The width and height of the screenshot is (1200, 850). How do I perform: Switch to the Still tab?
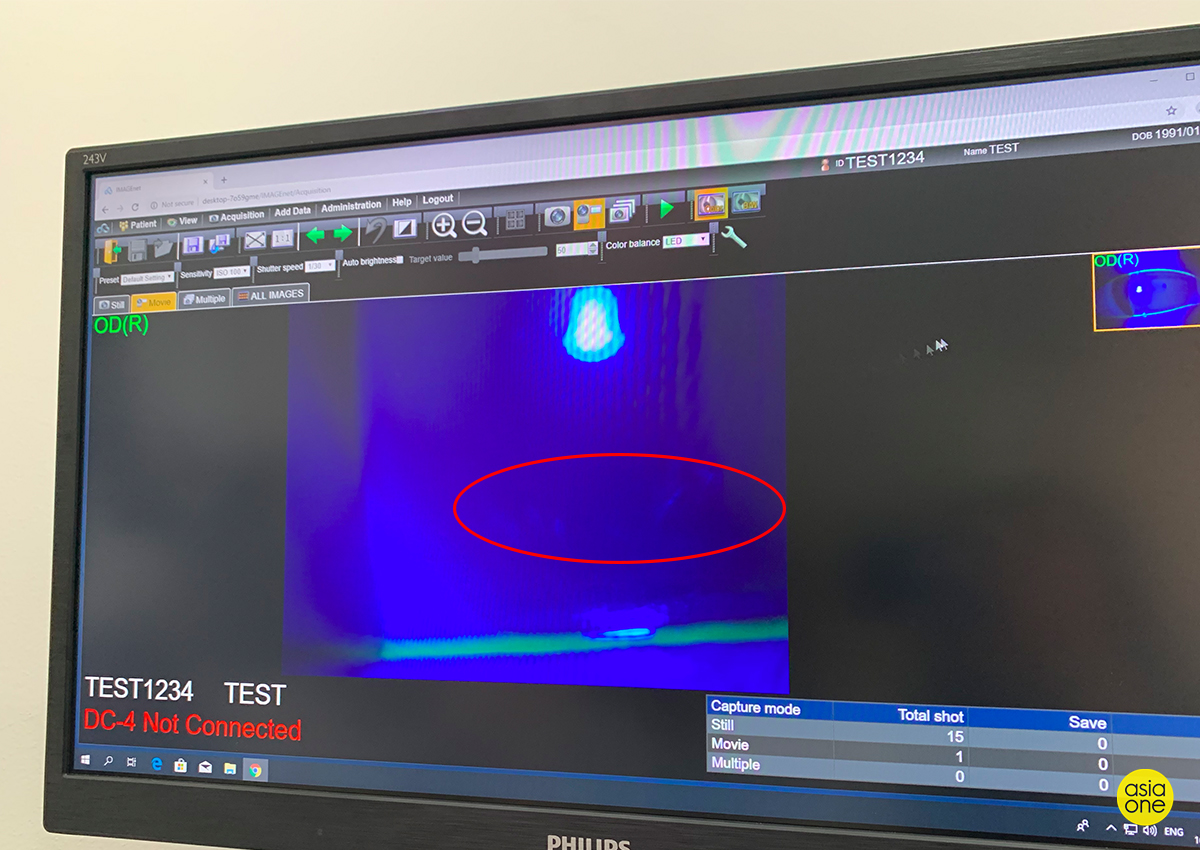pos(112,305)
